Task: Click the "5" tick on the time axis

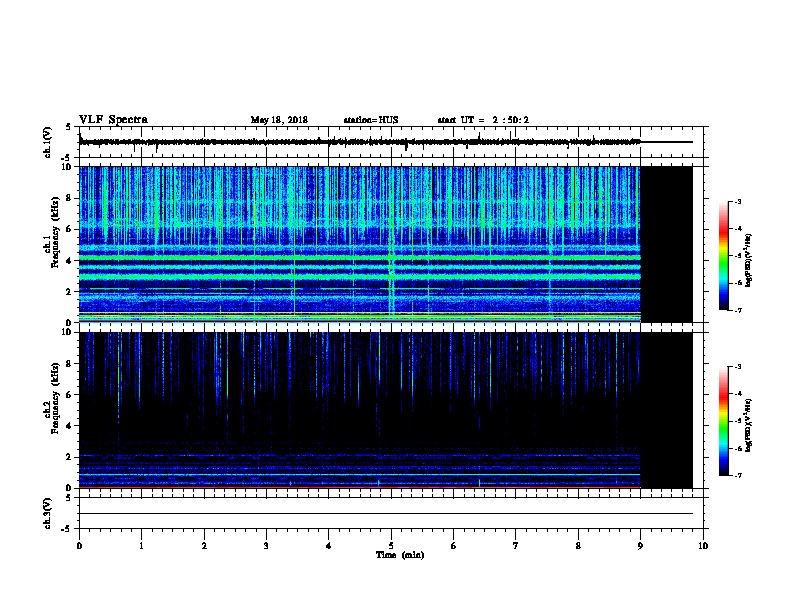Action: 391,545
